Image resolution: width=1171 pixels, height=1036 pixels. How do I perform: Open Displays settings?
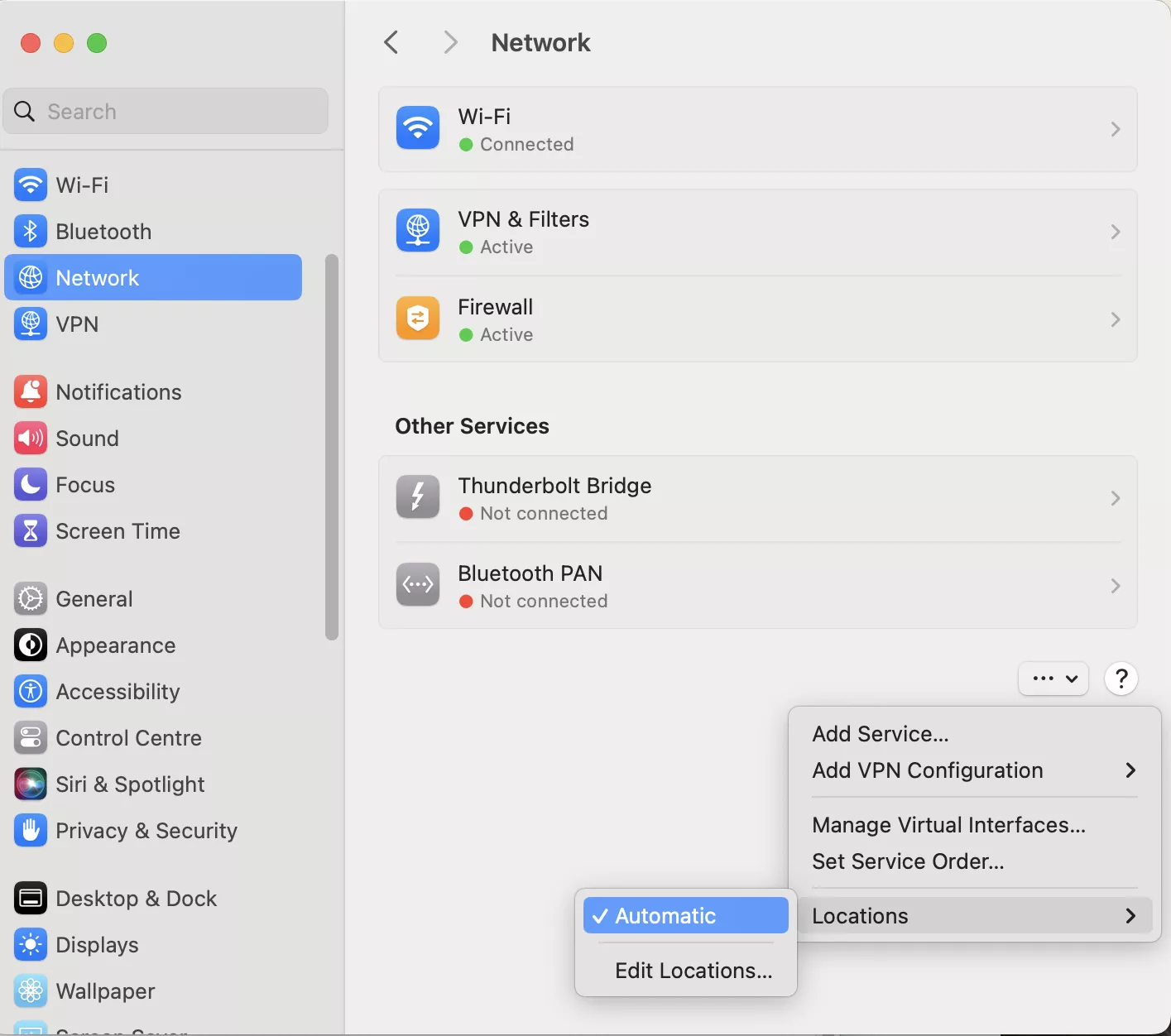[x=153, y=944]
